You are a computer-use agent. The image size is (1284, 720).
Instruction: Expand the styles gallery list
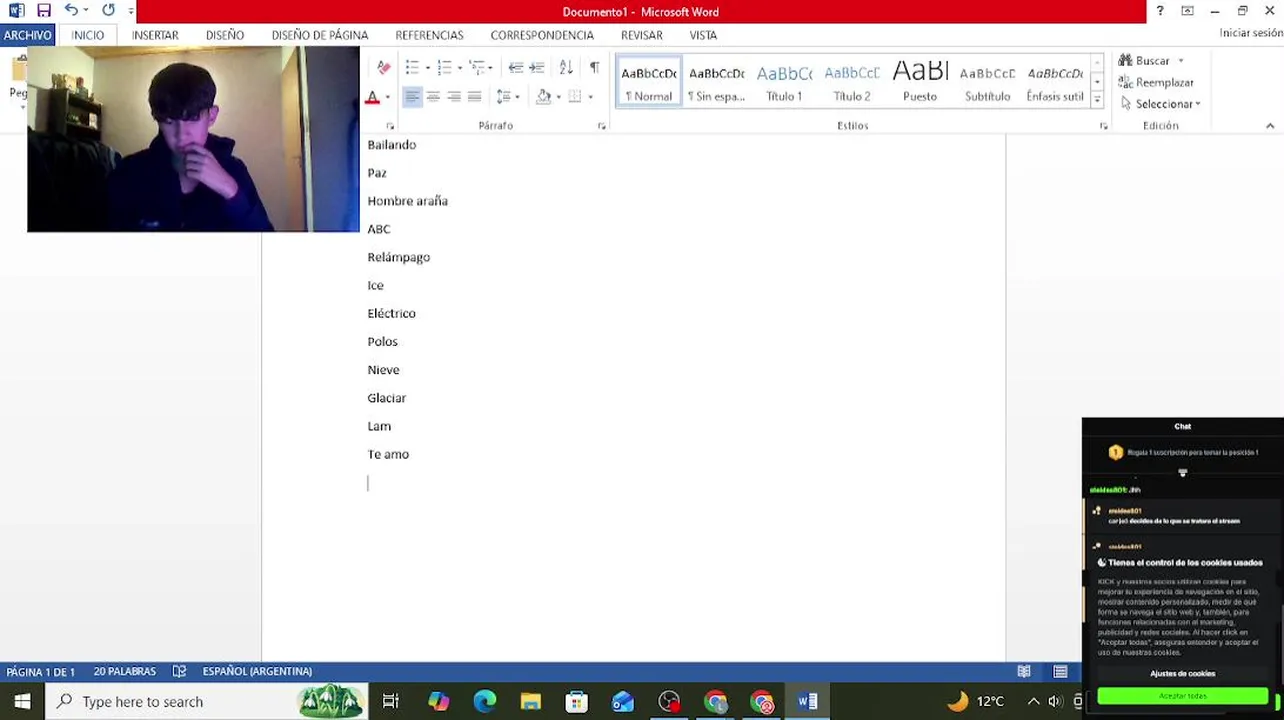coord(1097,99)
